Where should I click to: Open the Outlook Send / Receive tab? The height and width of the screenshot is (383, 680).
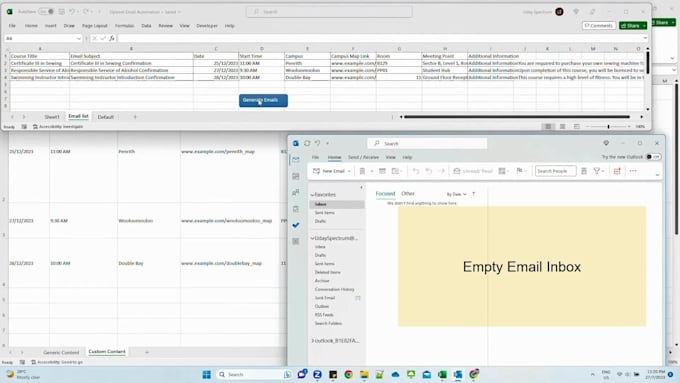tap(363, 157)
